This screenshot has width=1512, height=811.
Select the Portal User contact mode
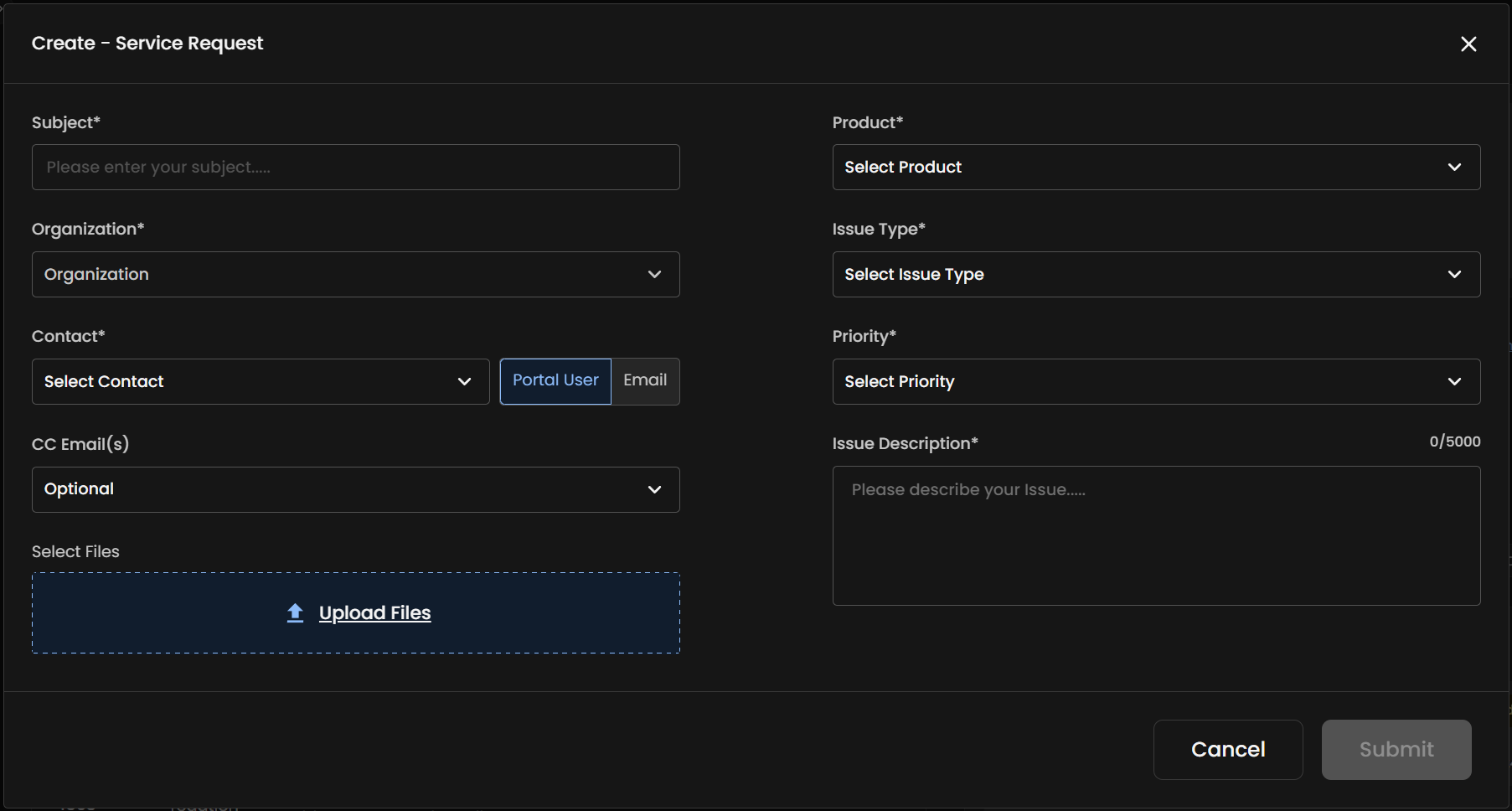pos(555,380)
